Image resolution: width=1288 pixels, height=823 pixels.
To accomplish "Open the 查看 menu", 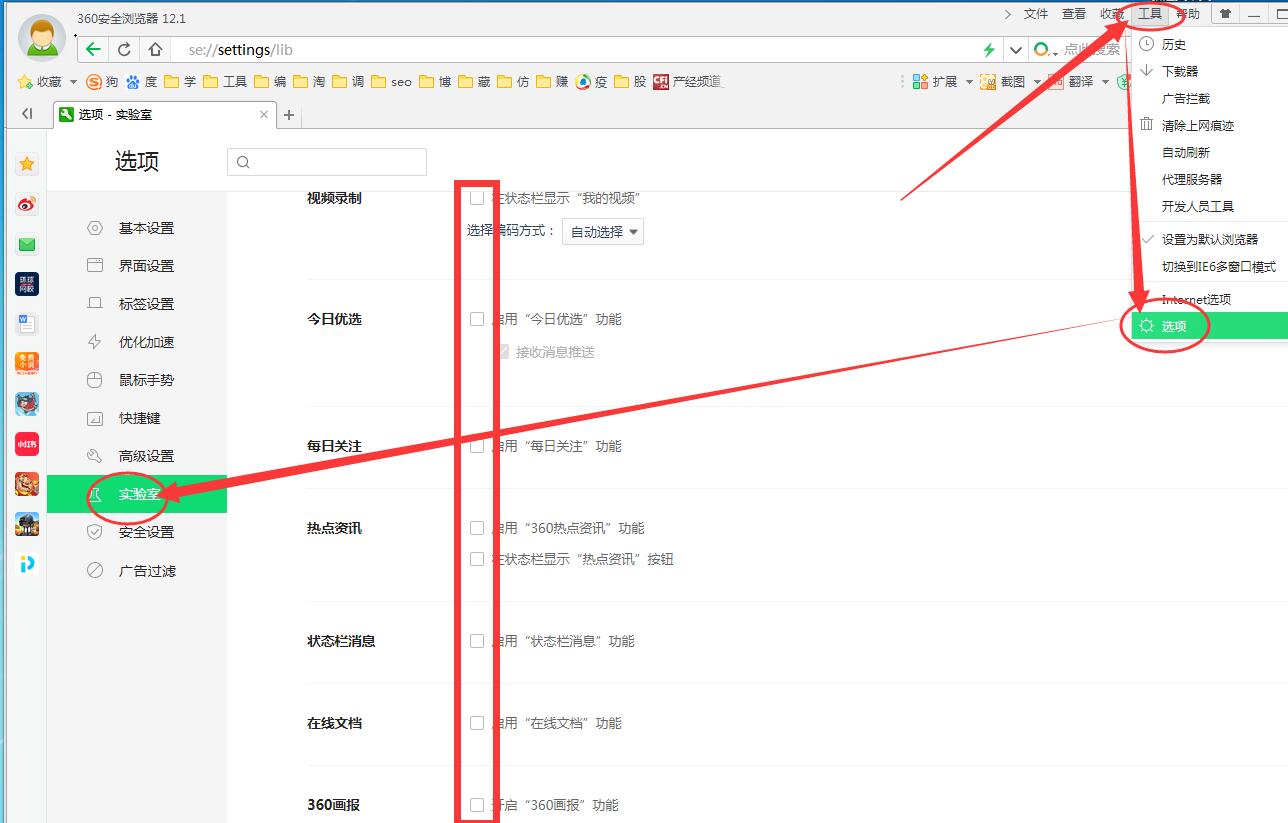I will tap(1074, 14).
